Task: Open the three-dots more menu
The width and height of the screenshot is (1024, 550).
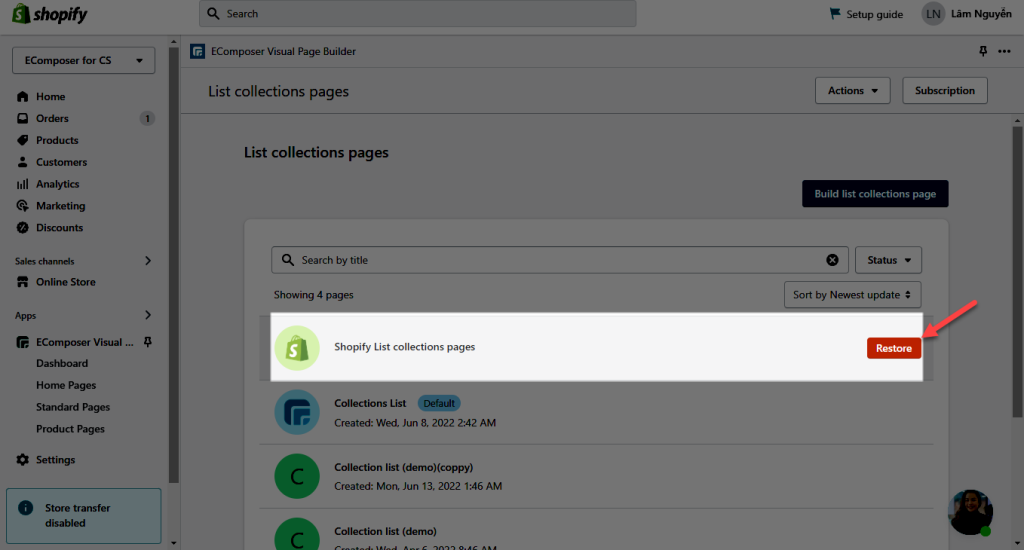Action: 1004,51
